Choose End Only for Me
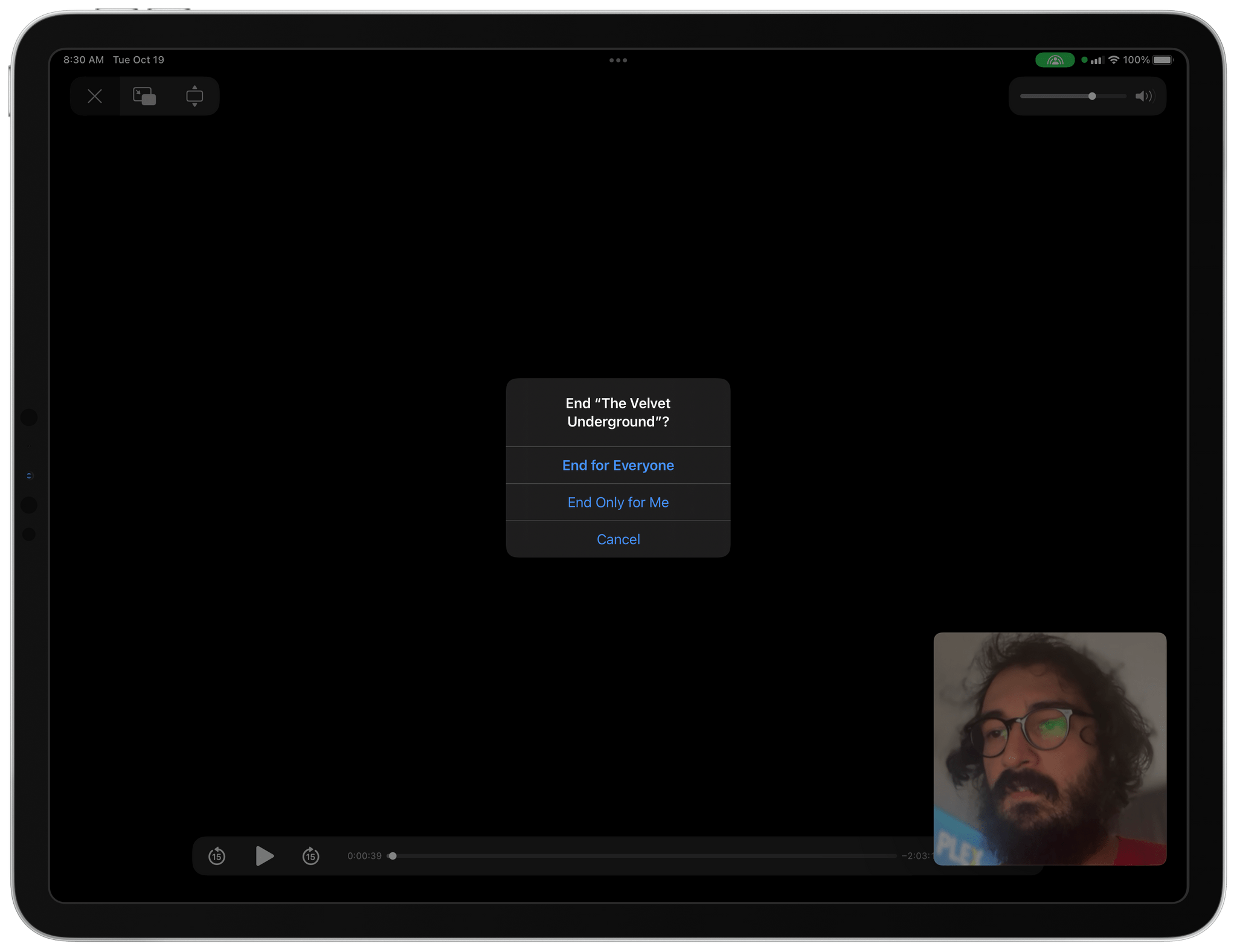The height and width of the screenshot is (952, 1237). coord(618,502)
